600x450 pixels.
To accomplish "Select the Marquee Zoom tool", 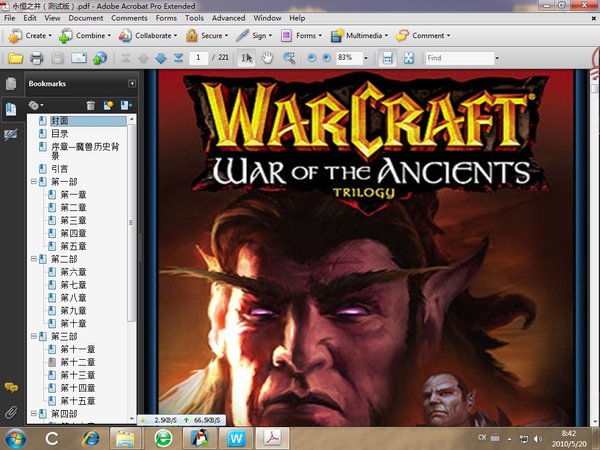I will click(x=289, y=58).
